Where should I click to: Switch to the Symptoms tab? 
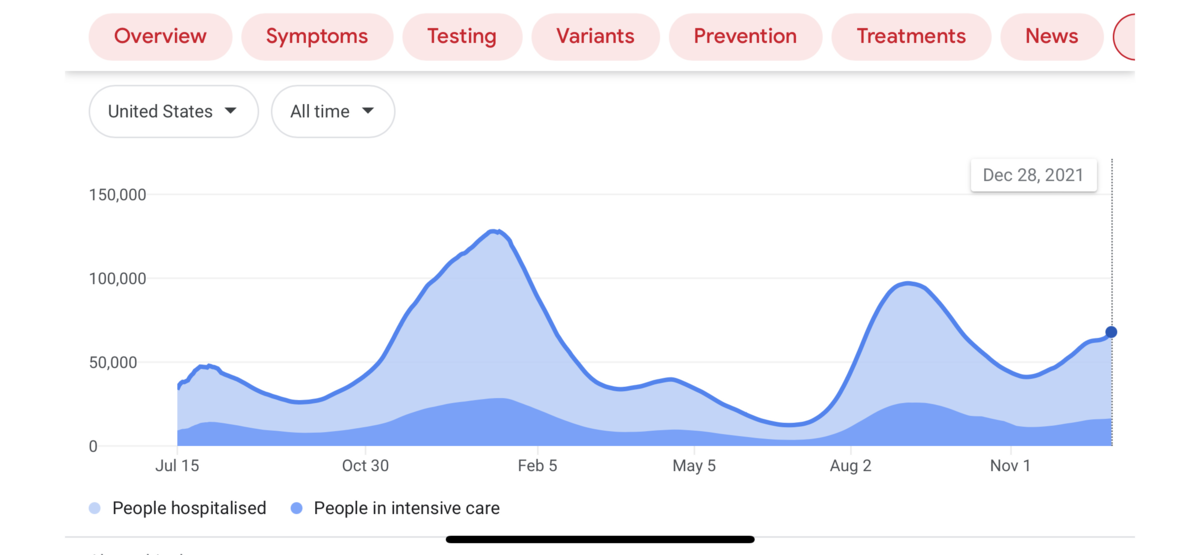(317, 37)
